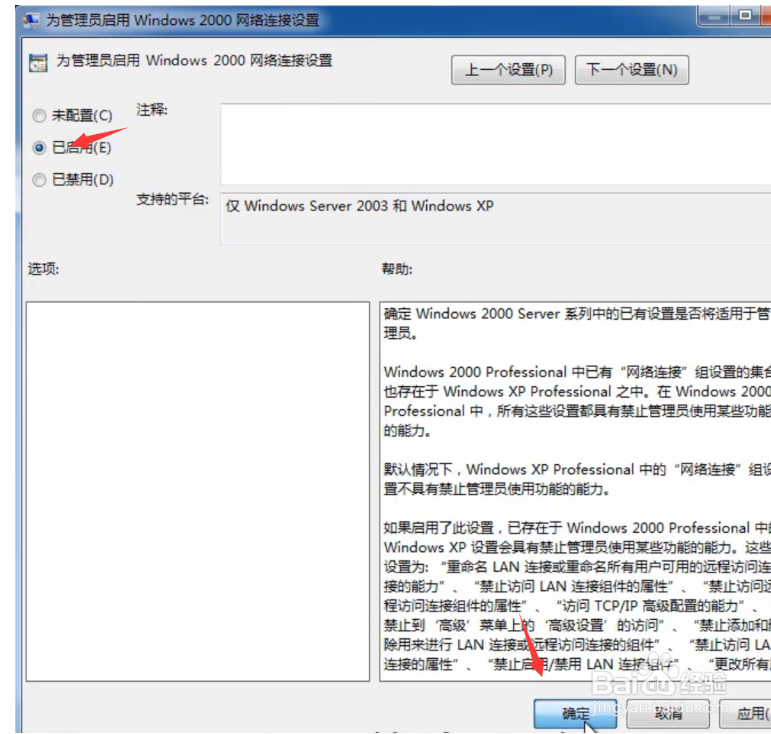The height and width of the screenshot is (734, 771).
Task: Click the '仅 Windows Server 2003 和 Windows XP' text
Action: click(x=359, y=206)
